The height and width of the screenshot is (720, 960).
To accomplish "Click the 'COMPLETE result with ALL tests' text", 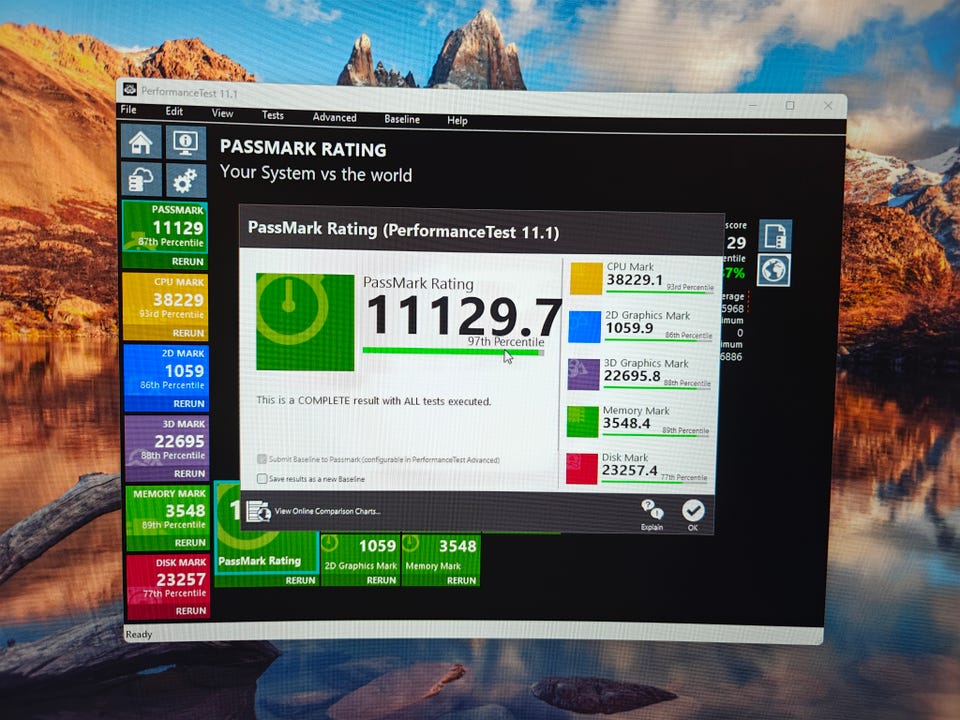I will coord(371,401).
